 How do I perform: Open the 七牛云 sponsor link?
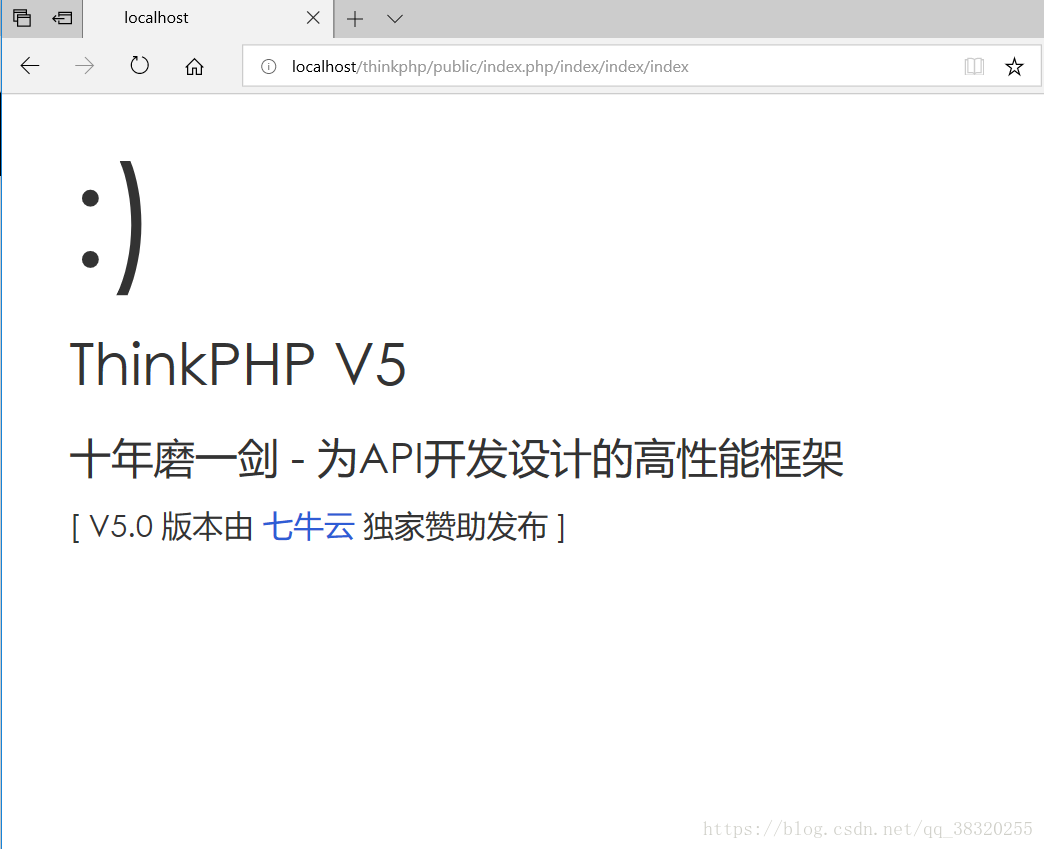pyautogui.click(x=308, y=527)
